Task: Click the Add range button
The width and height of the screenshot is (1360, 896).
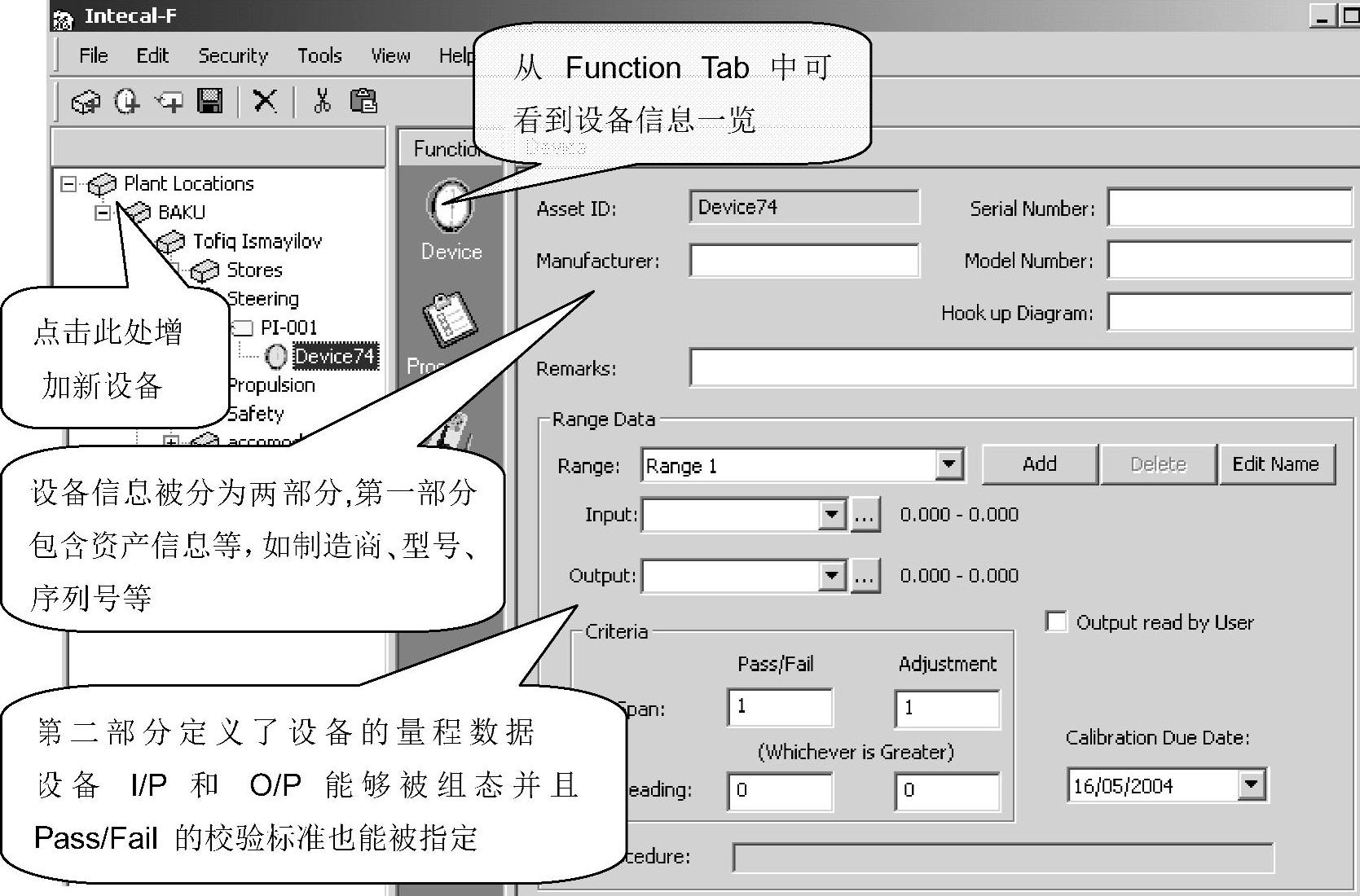Action: (x=1040, y=464)
